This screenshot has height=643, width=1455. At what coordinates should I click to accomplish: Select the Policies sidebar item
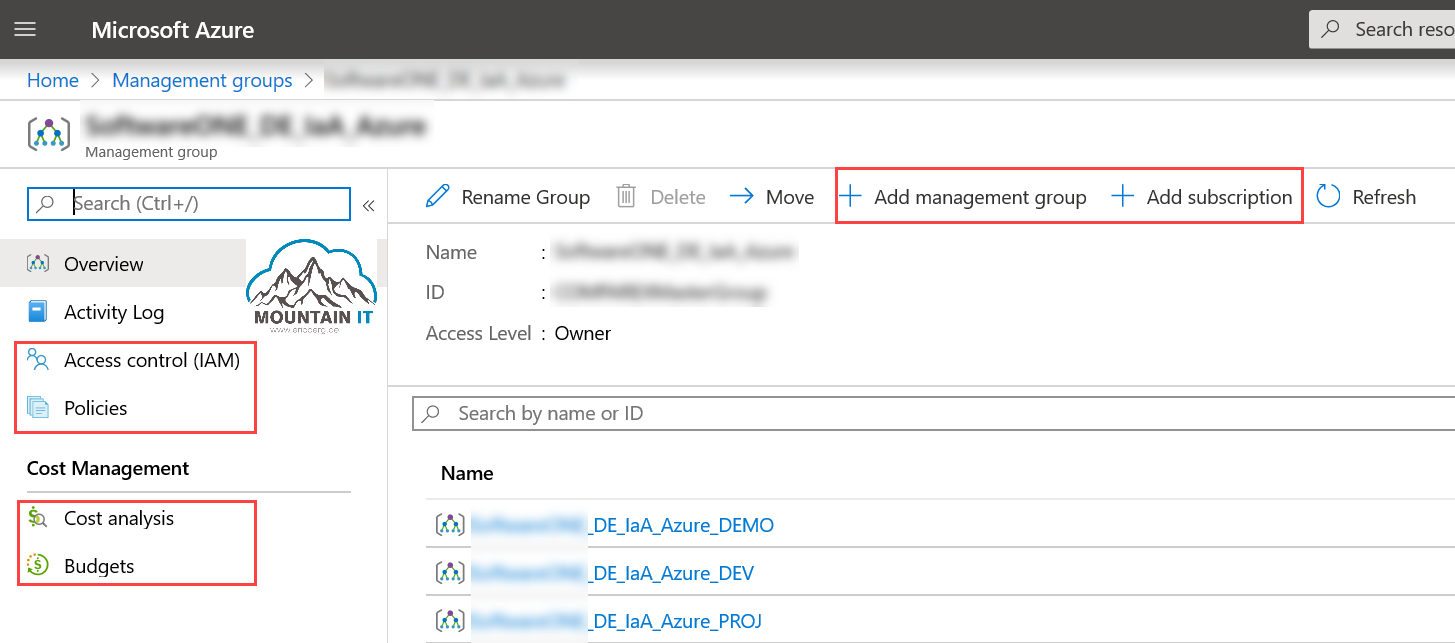(x=97, y=407)
